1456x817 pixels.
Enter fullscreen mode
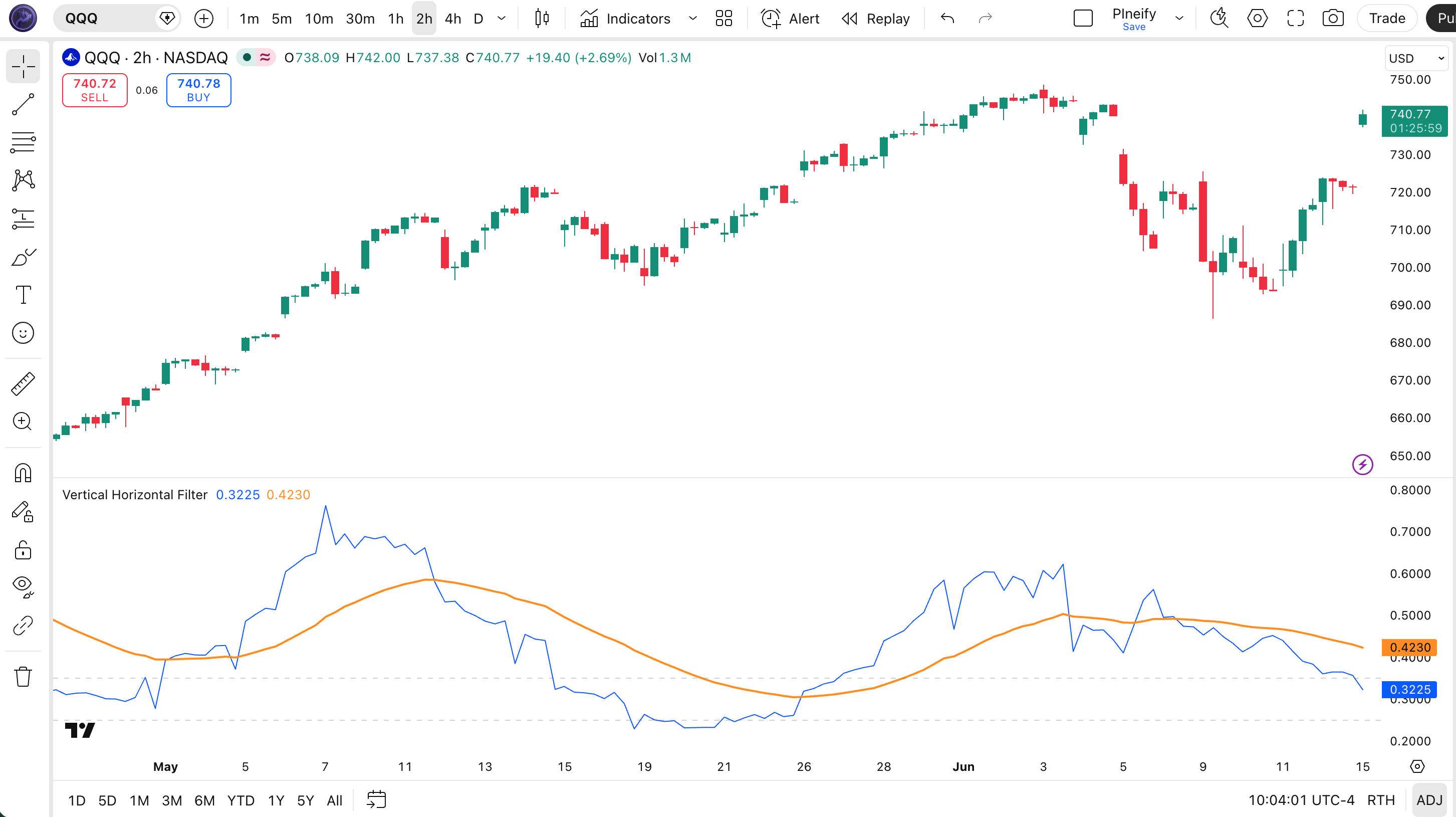click(1296, 19)
